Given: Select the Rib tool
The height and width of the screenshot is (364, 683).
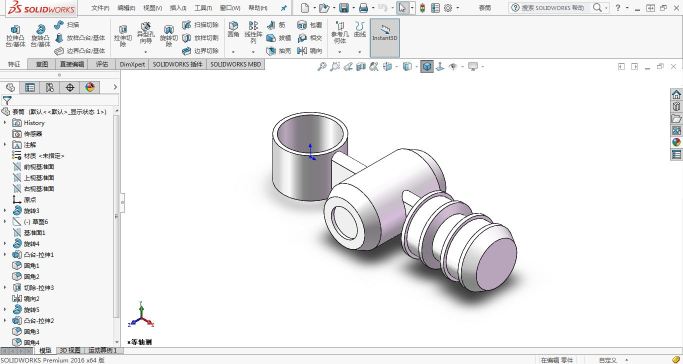Looking at the screenshot, I should tap(276, 25).
